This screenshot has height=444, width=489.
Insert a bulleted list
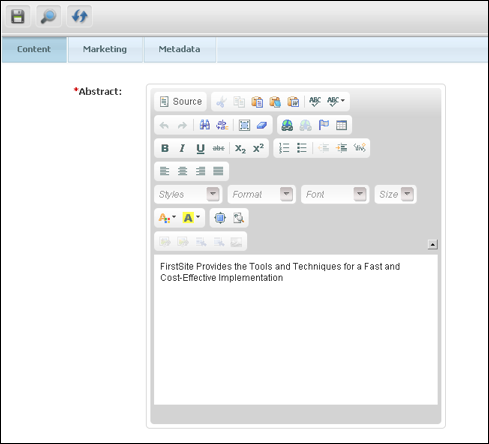tap(302, 148)
